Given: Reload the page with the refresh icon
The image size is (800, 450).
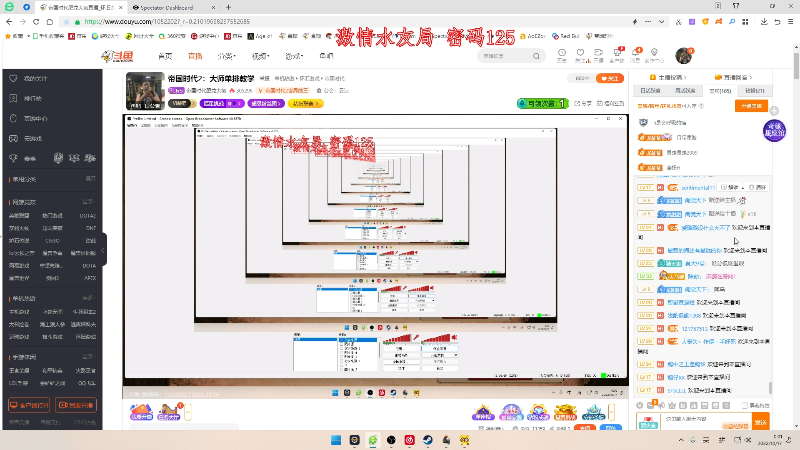Looking at the screenshot, I should (36, 22).
